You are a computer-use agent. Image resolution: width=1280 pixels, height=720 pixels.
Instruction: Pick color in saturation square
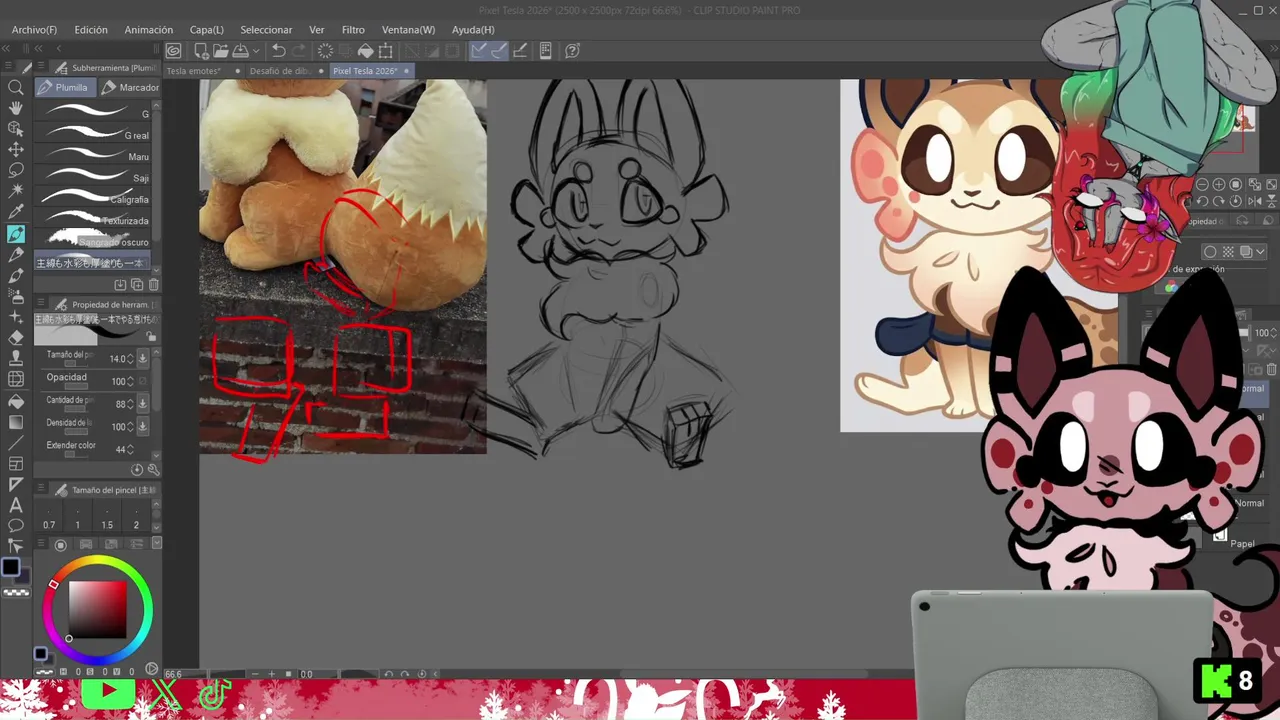coord(97,608)
